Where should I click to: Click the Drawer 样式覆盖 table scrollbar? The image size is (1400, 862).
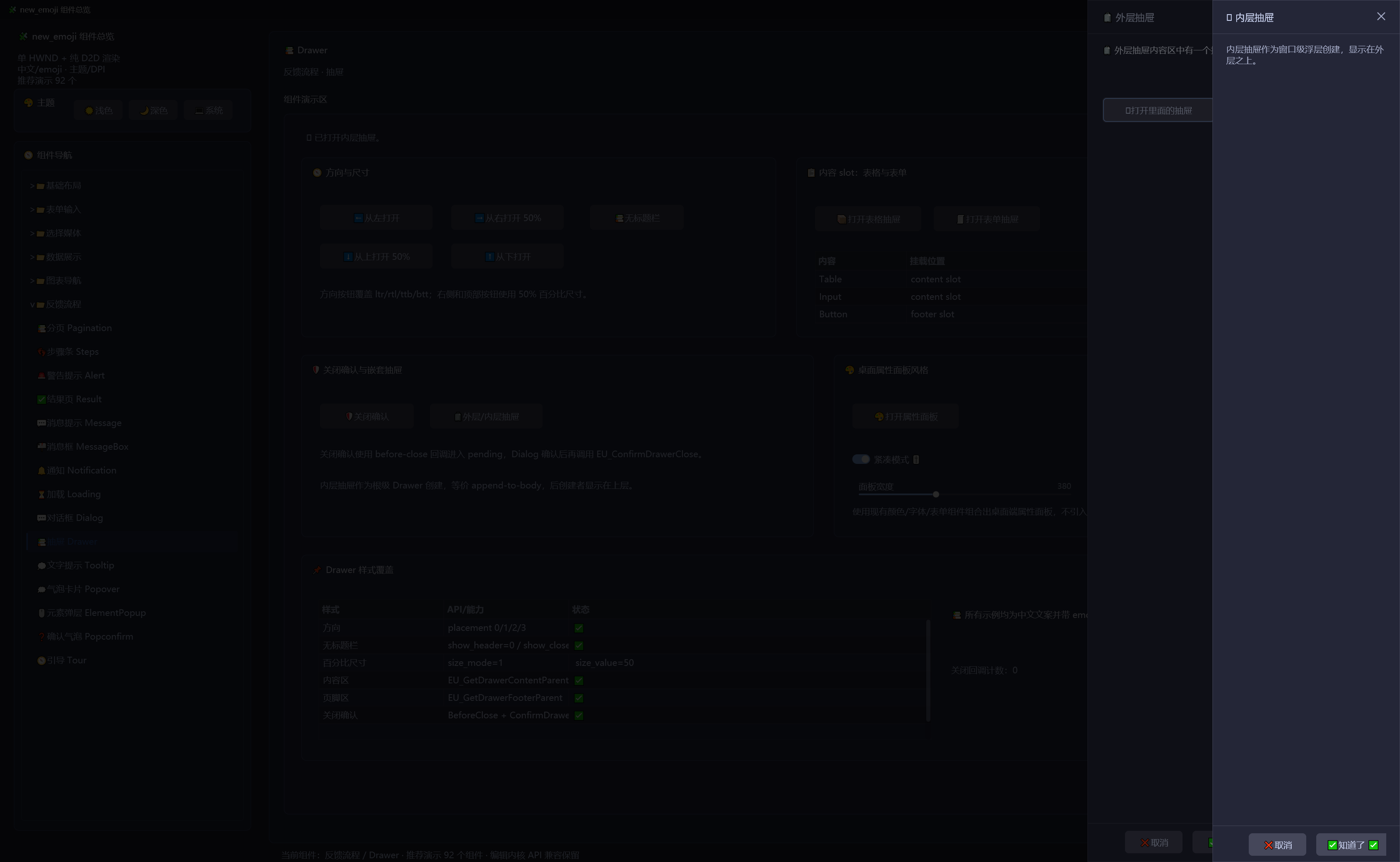click(x=928, y=670)
